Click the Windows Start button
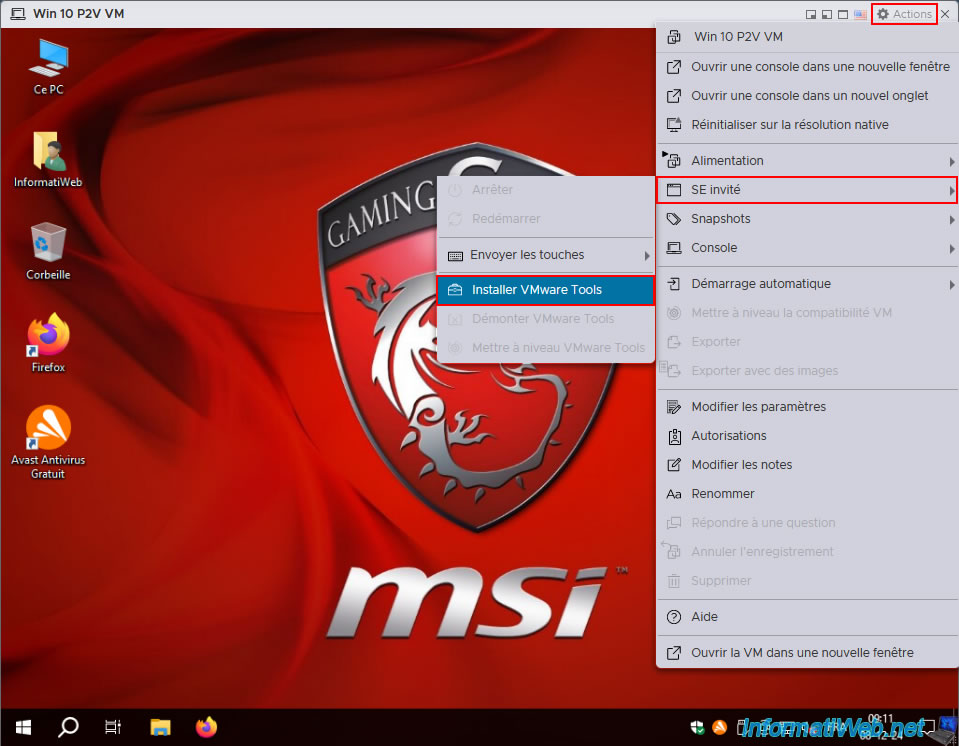Image resolution: width=959 pixels, height=746 pixels. click(23, 726)
